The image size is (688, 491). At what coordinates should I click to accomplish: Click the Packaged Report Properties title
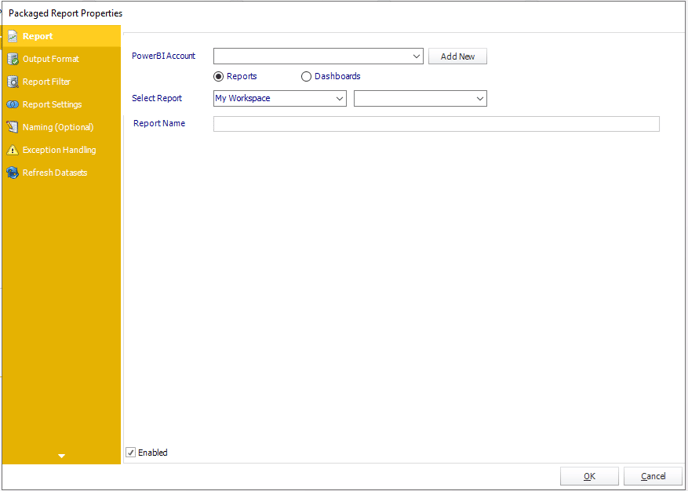coord(65,14)
